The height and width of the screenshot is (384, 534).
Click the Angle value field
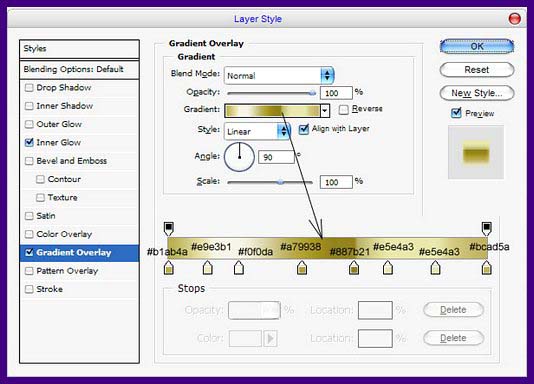(276, 157)
